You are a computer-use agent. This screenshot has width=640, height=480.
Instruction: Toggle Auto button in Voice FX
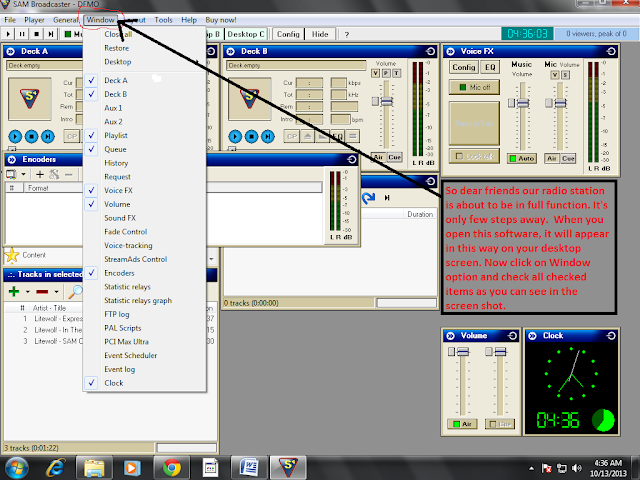[522, 158]
